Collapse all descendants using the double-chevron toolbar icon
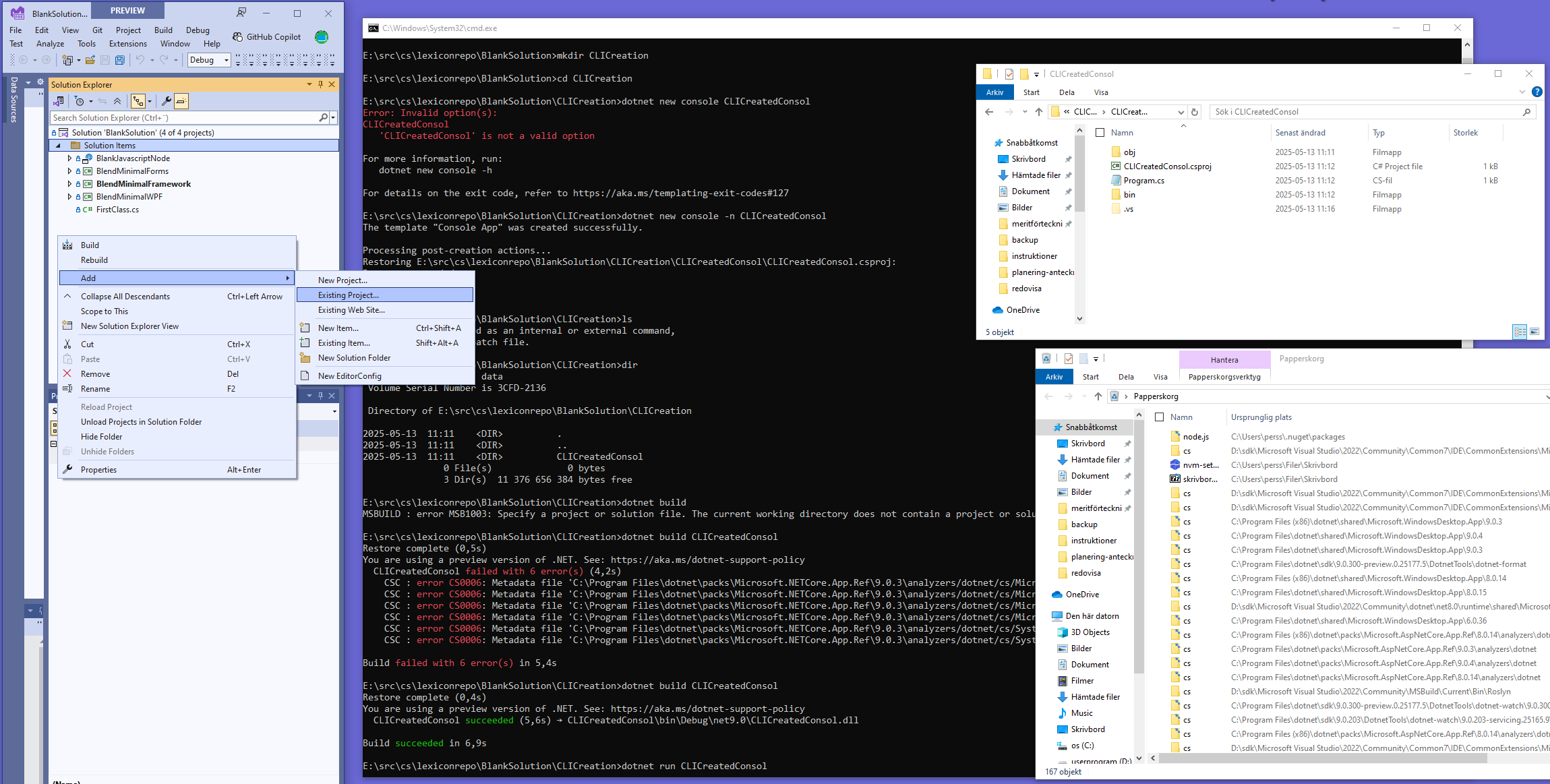This screenshot has width=1550, height=784. (118, 100)
